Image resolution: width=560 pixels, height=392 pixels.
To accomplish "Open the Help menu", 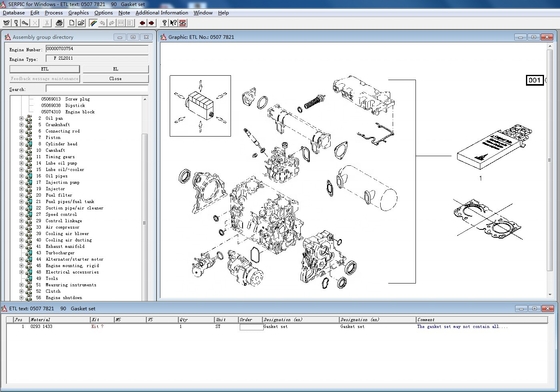I will (x=223, y=13).
